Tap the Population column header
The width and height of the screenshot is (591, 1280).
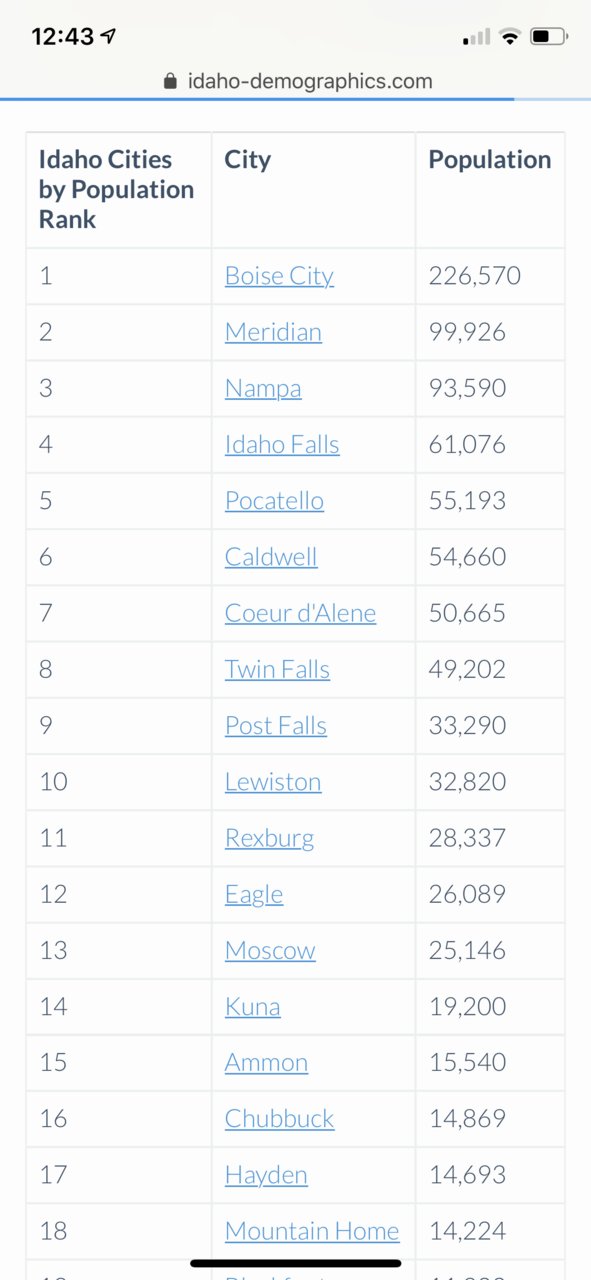pos(490,160)
